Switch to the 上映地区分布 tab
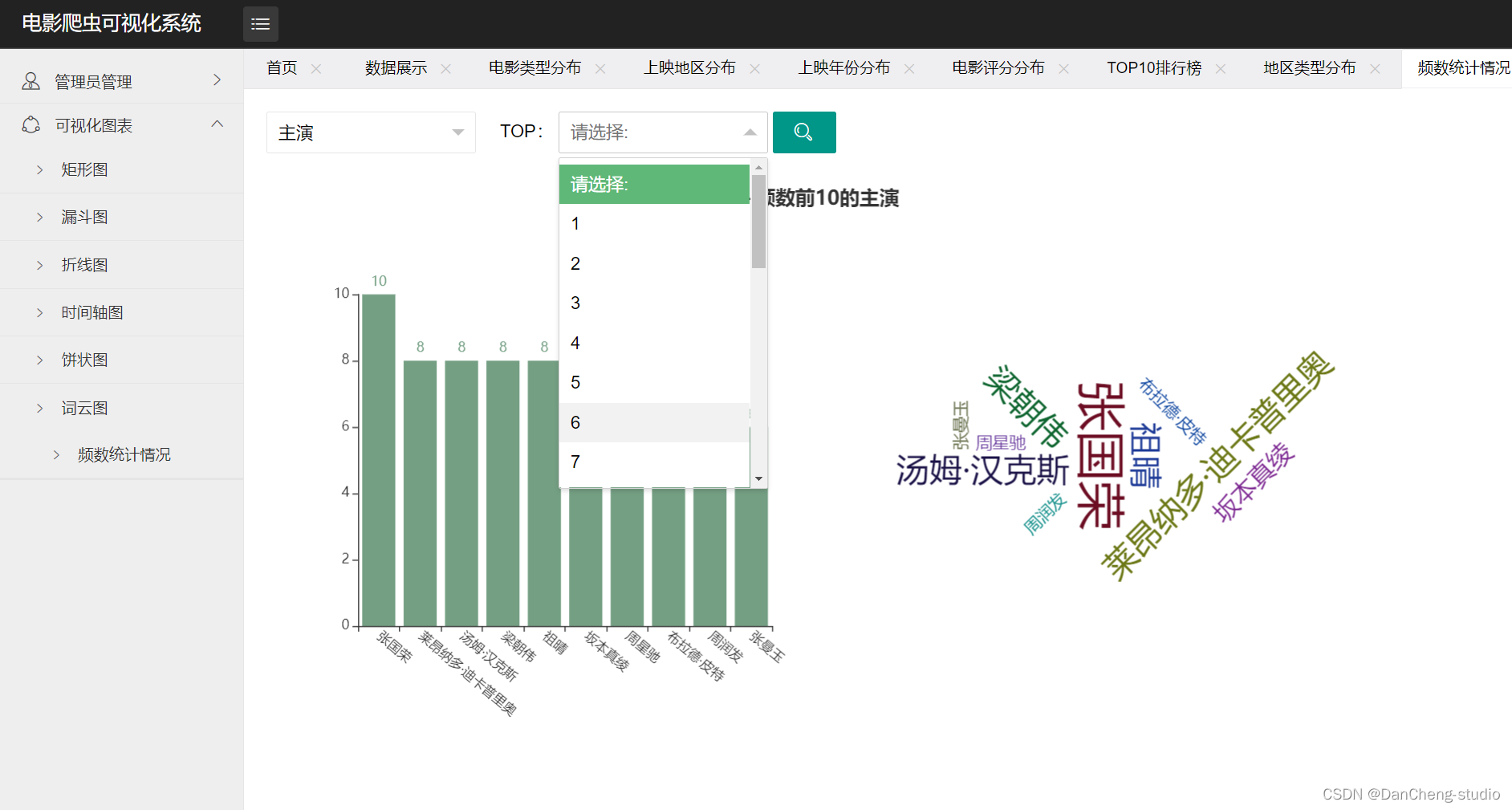Viewport: 1512px width, 810px height. click(x=689, y=68)
